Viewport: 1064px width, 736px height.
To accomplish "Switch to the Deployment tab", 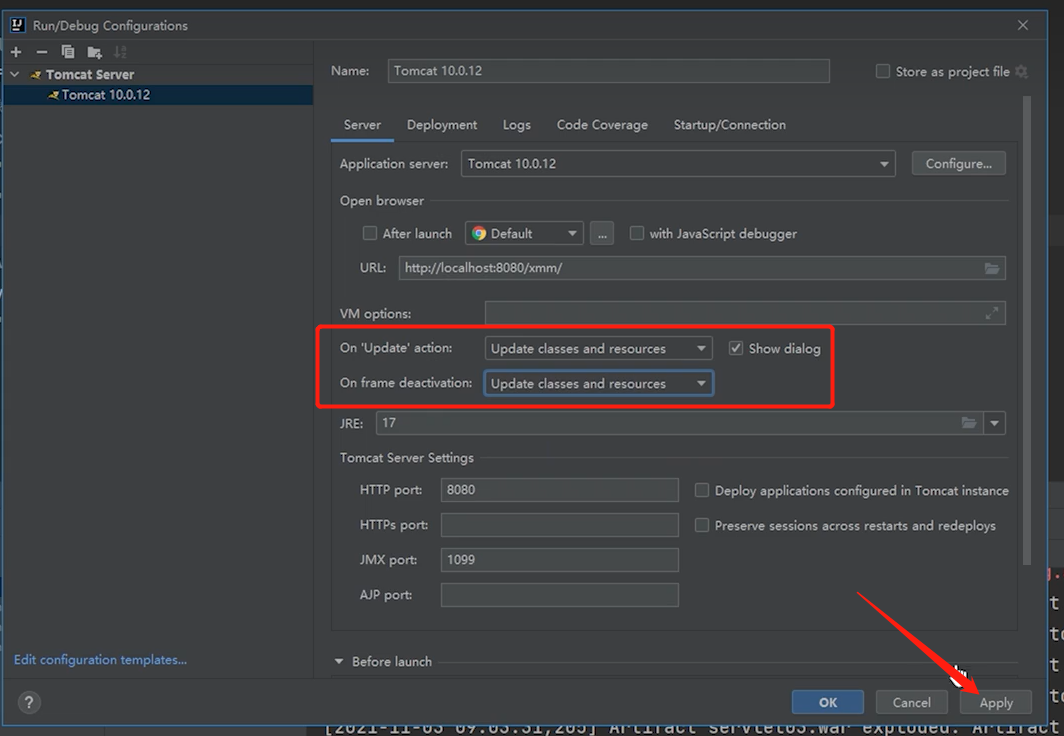I will tap(442, 125).
